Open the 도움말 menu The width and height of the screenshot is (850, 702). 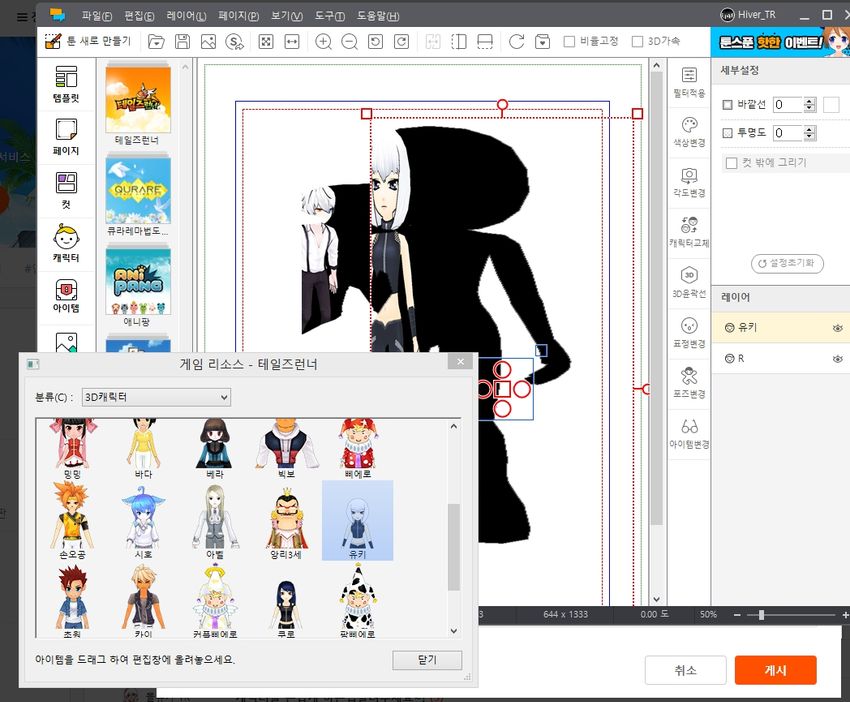(x=378, y=16)
